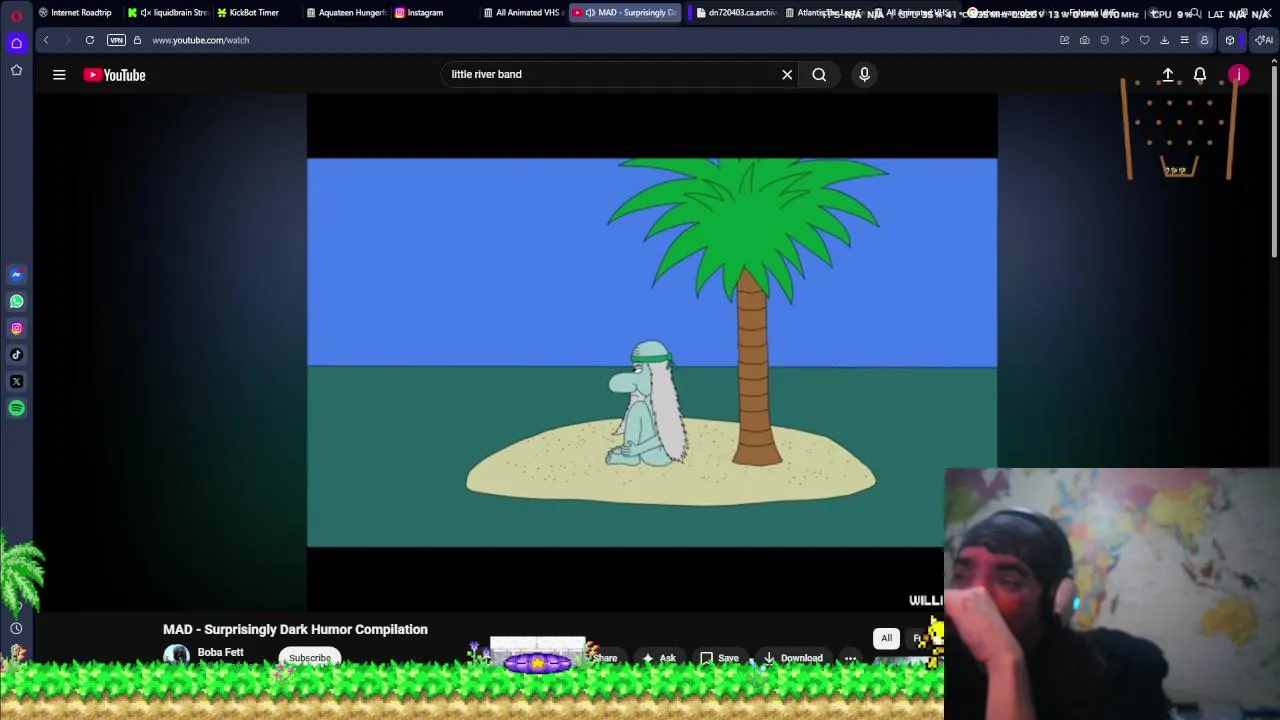
Task: Save the video to a playlist
Action: [x=720, y=658]
